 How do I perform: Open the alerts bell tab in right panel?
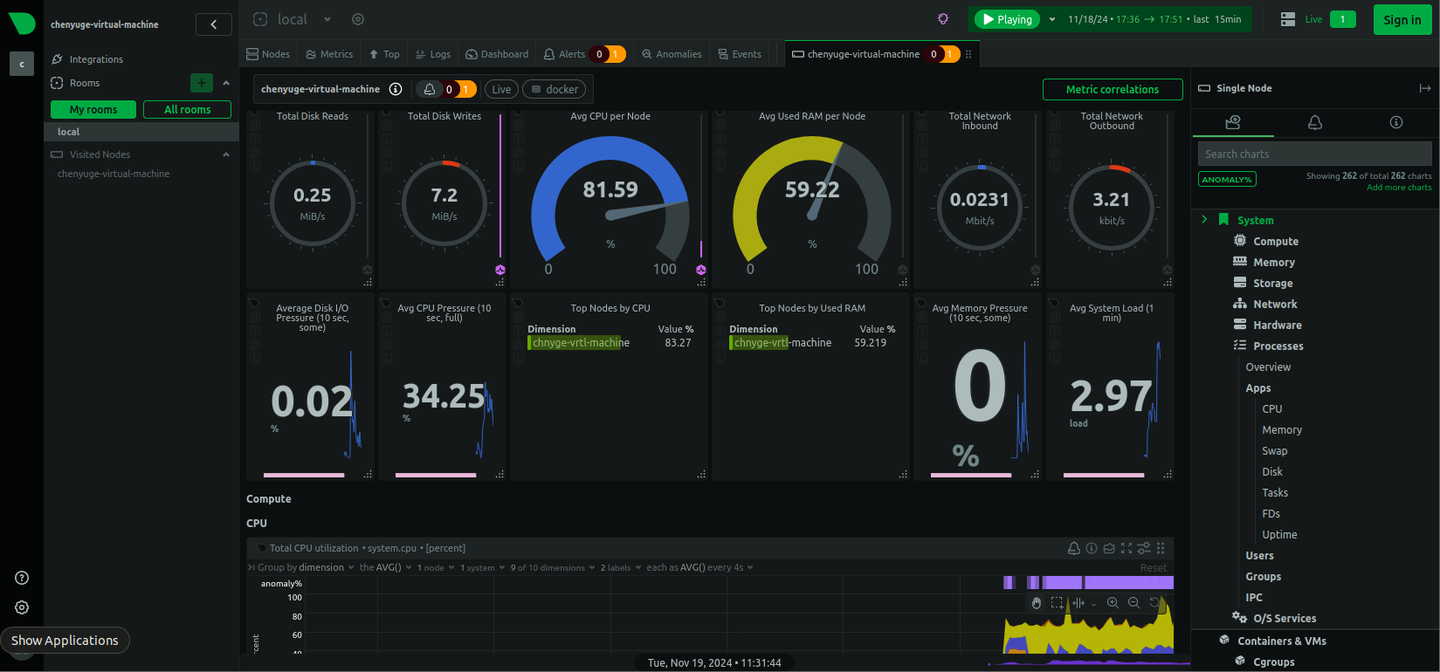1315,122
